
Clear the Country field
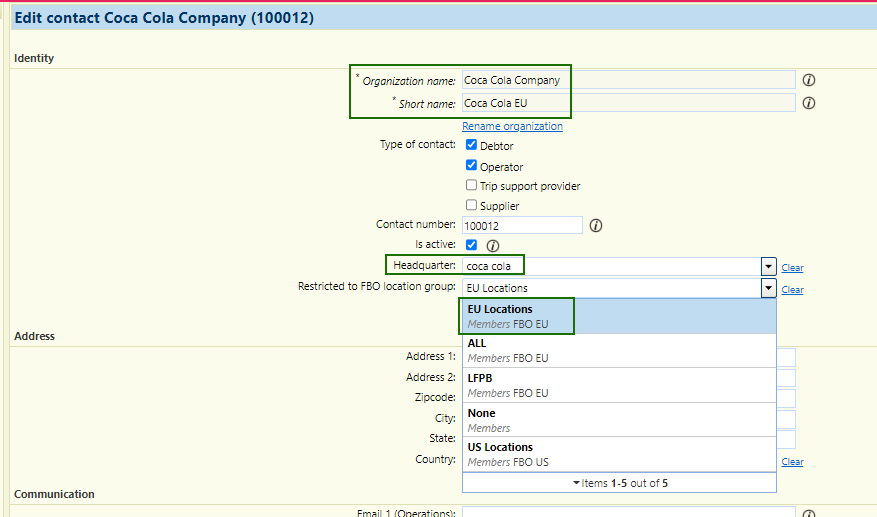[792, 462]
